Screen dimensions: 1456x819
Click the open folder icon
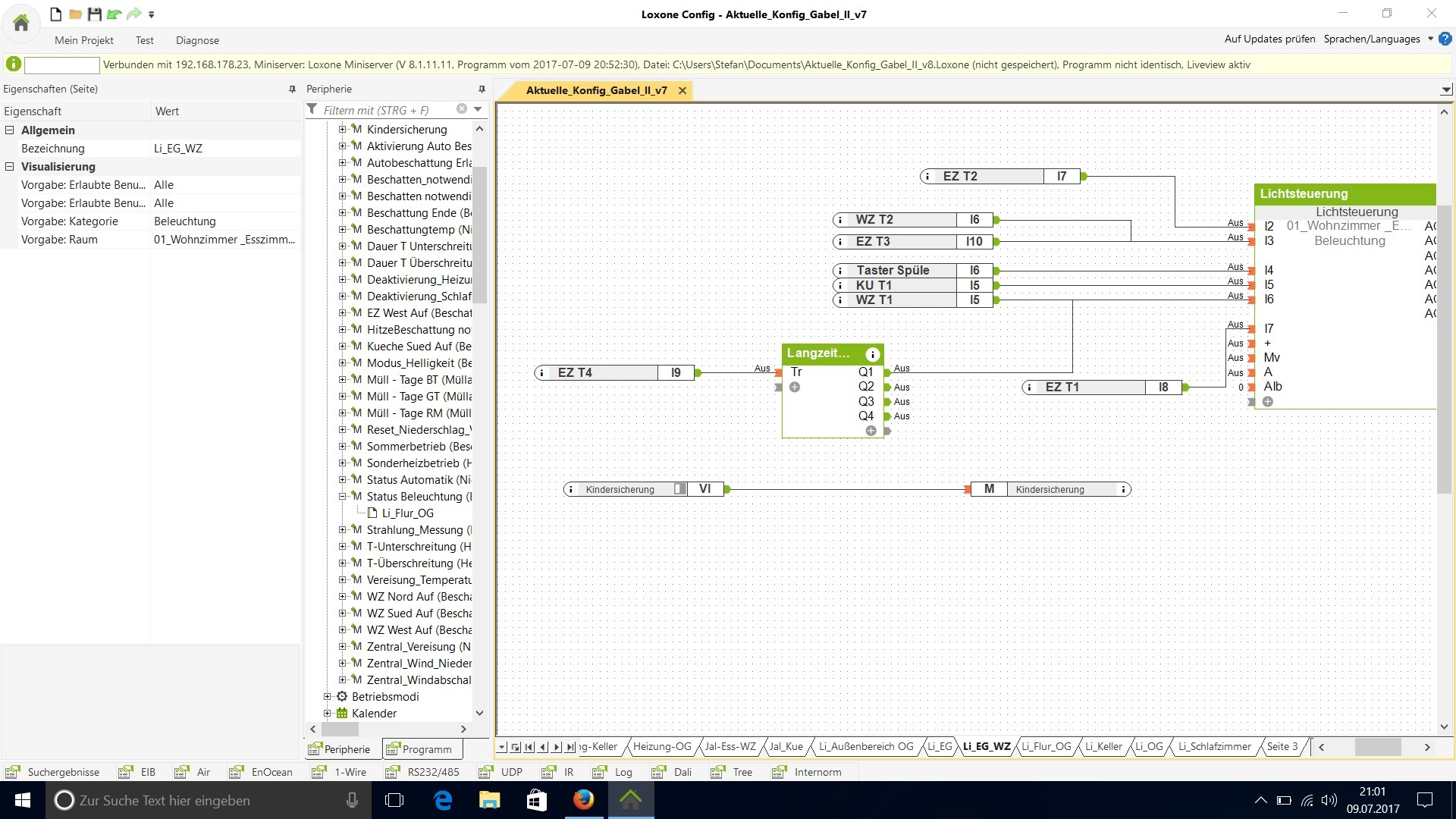(75, 14)
